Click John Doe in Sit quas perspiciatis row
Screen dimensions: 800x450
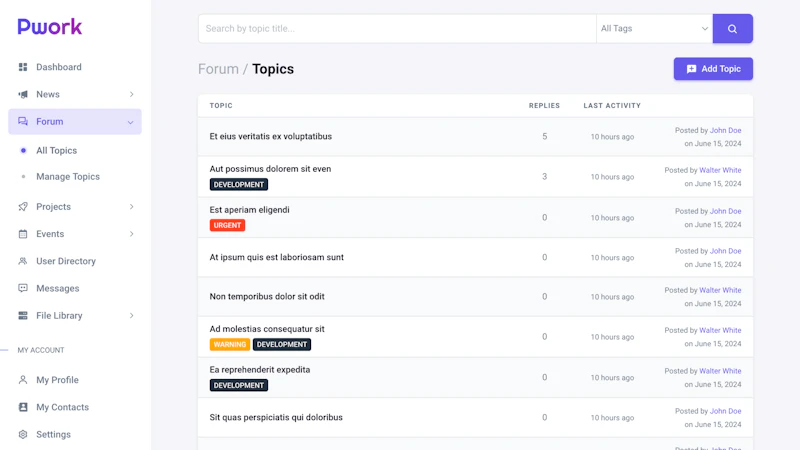pos(726,411)
